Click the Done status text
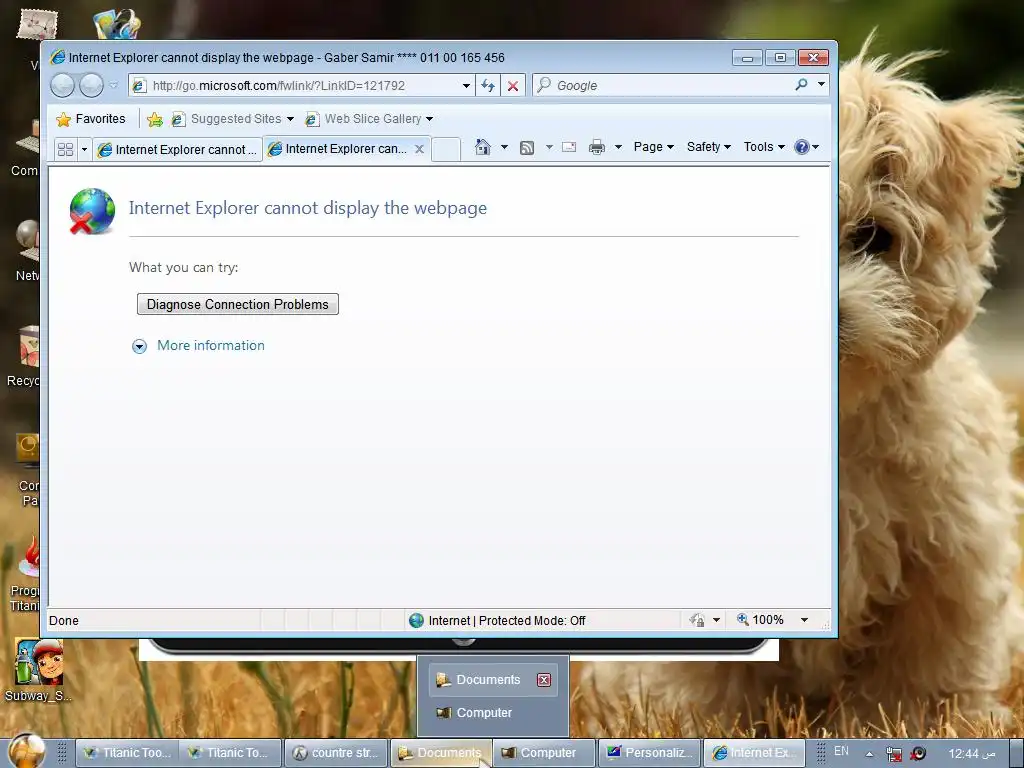The height and width of the screenshot is (768, 1024). click(x=64, y=620)
